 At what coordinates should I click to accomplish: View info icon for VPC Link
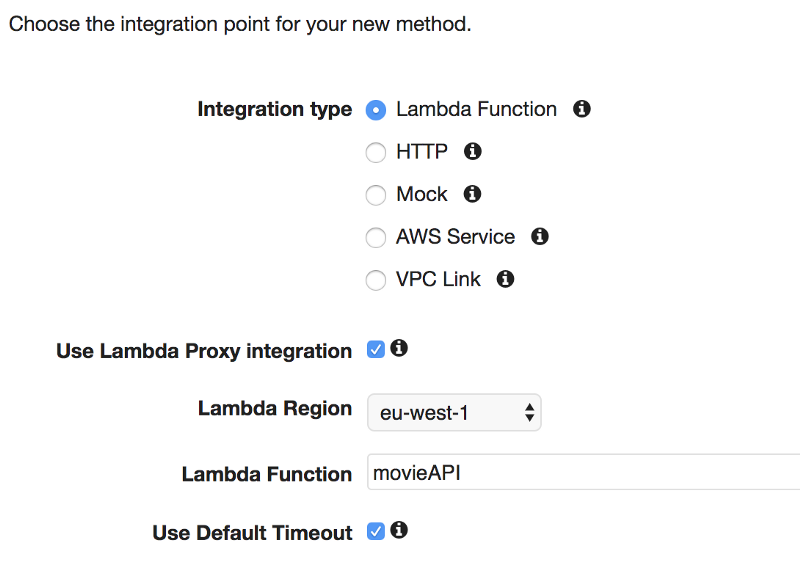pos(506,279)
